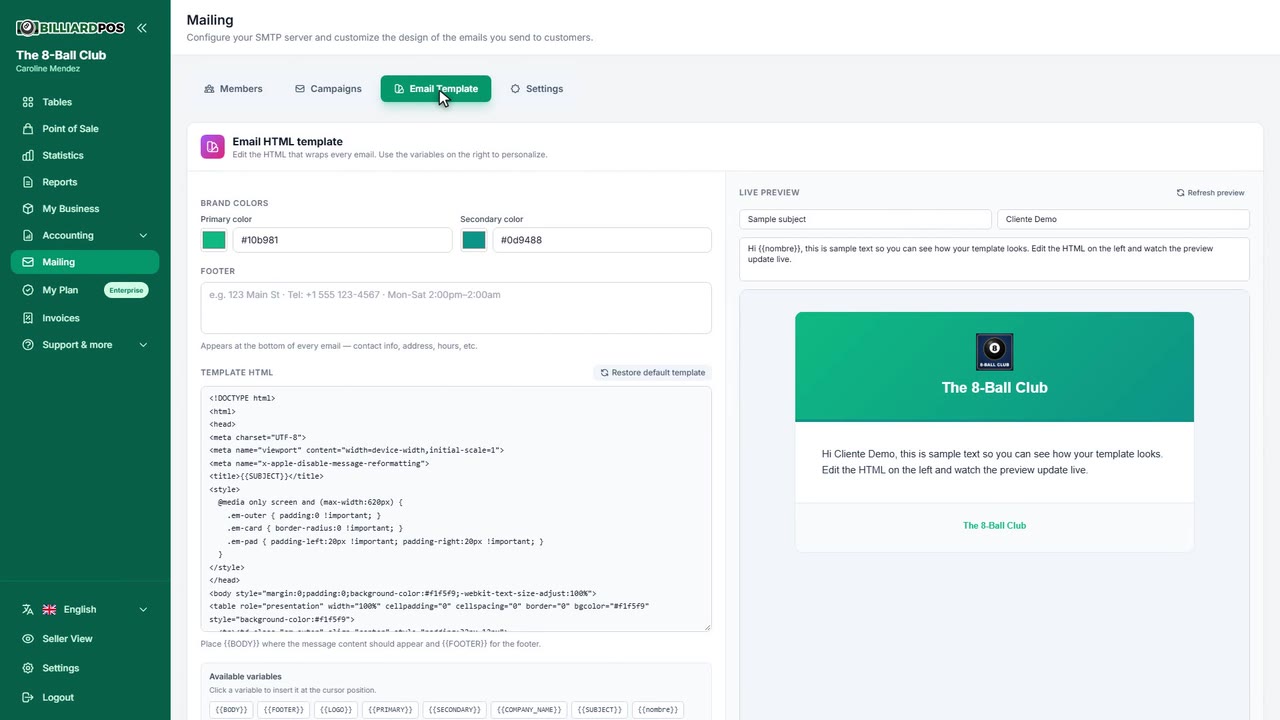The image size is (1280, 720).
Task: Open My Plan check-circle icon
Action: click(28, 290)
